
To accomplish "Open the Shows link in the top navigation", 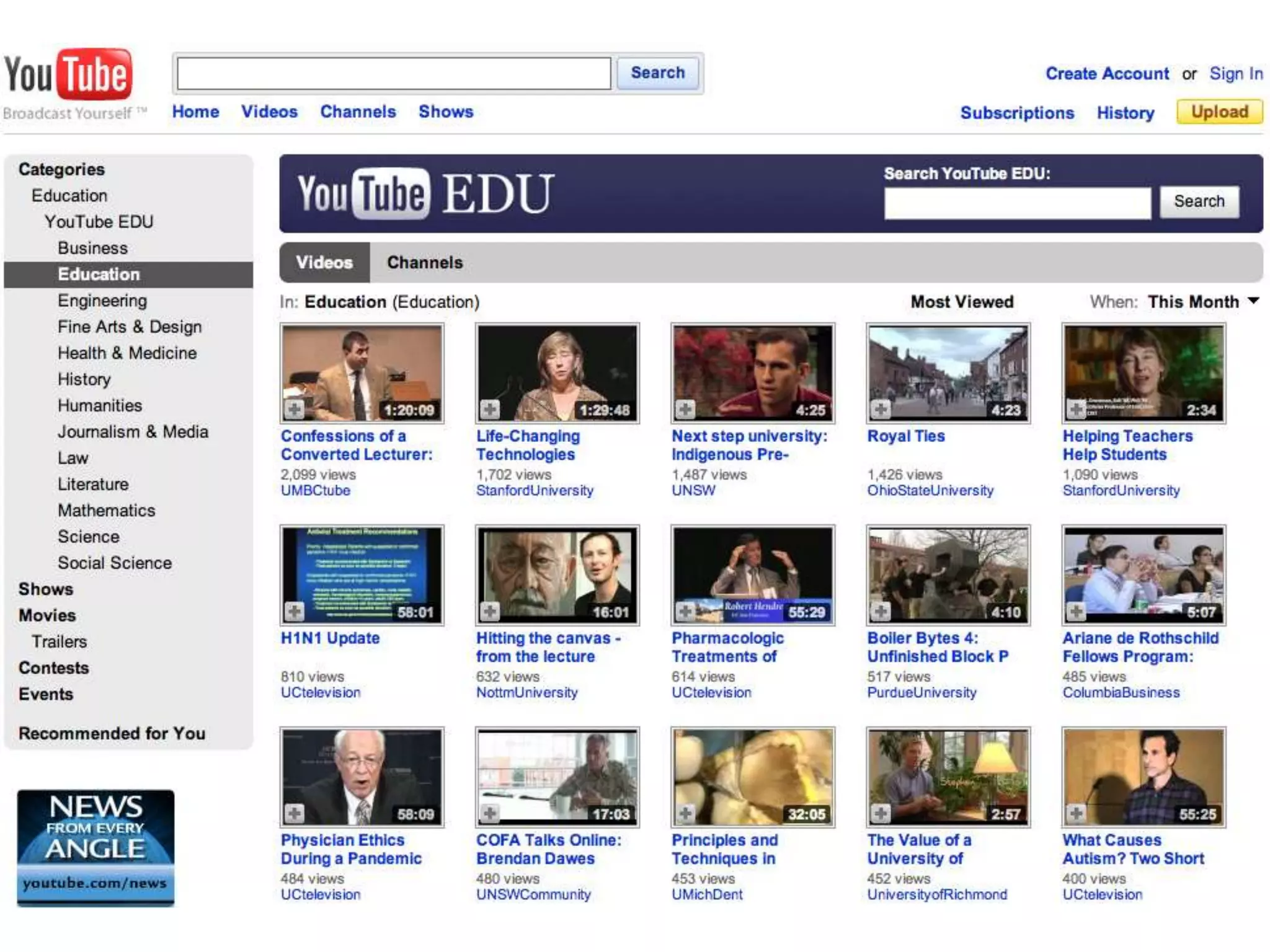I will tap(446, 112).
